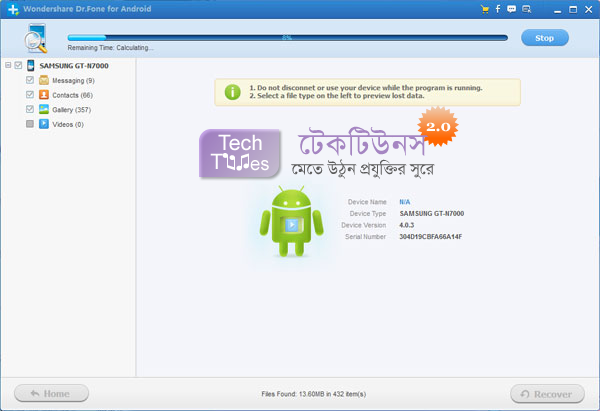This screenshot has height=411, width=600.
Task: Click the device version 4.0.3 value
Action: (x=406, y=225)
